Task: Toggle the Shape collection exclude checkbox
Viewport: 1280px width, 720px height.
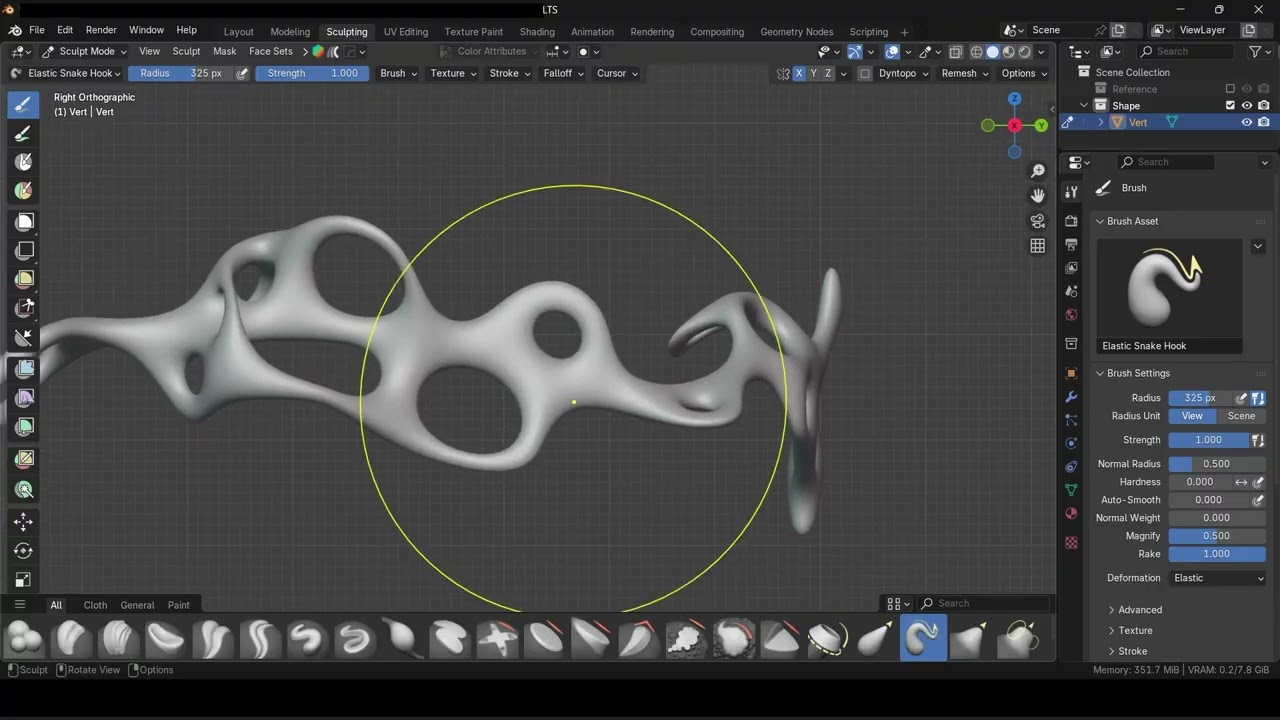Action: tap(1230, 105)
